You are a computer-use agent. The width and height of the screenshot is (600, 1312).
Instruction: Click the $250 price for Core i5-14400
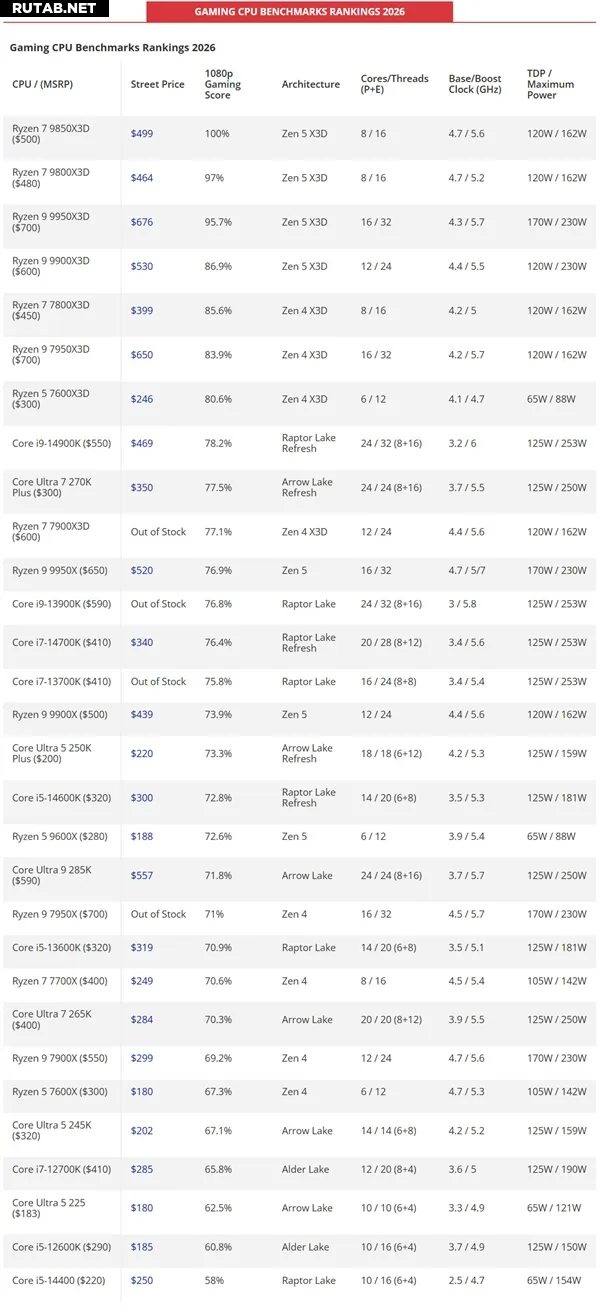141,1281
